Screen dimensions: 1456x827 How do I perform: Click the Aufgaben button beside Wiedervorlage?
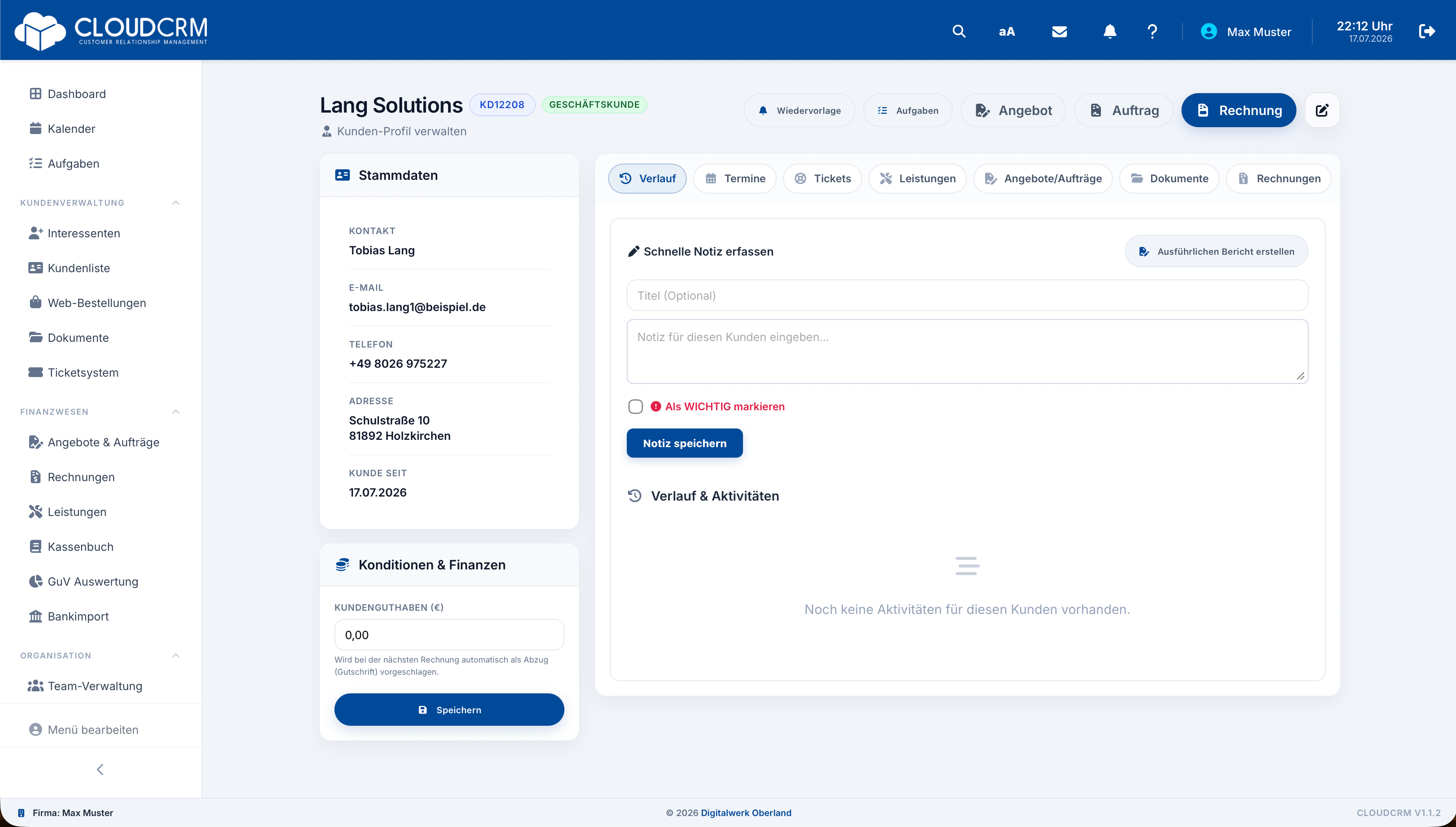908,110
